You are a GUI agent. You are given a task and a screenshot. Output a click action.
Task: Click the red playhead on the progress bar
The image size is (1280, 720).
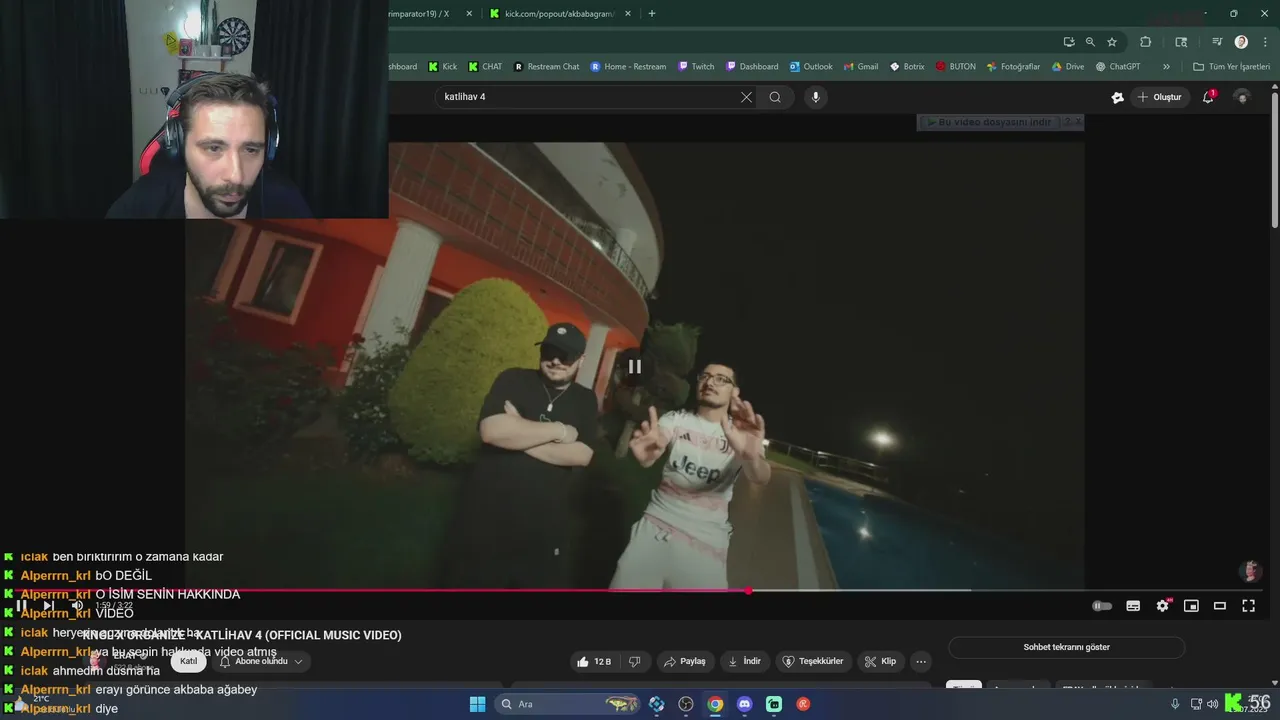tap(748, 590)
